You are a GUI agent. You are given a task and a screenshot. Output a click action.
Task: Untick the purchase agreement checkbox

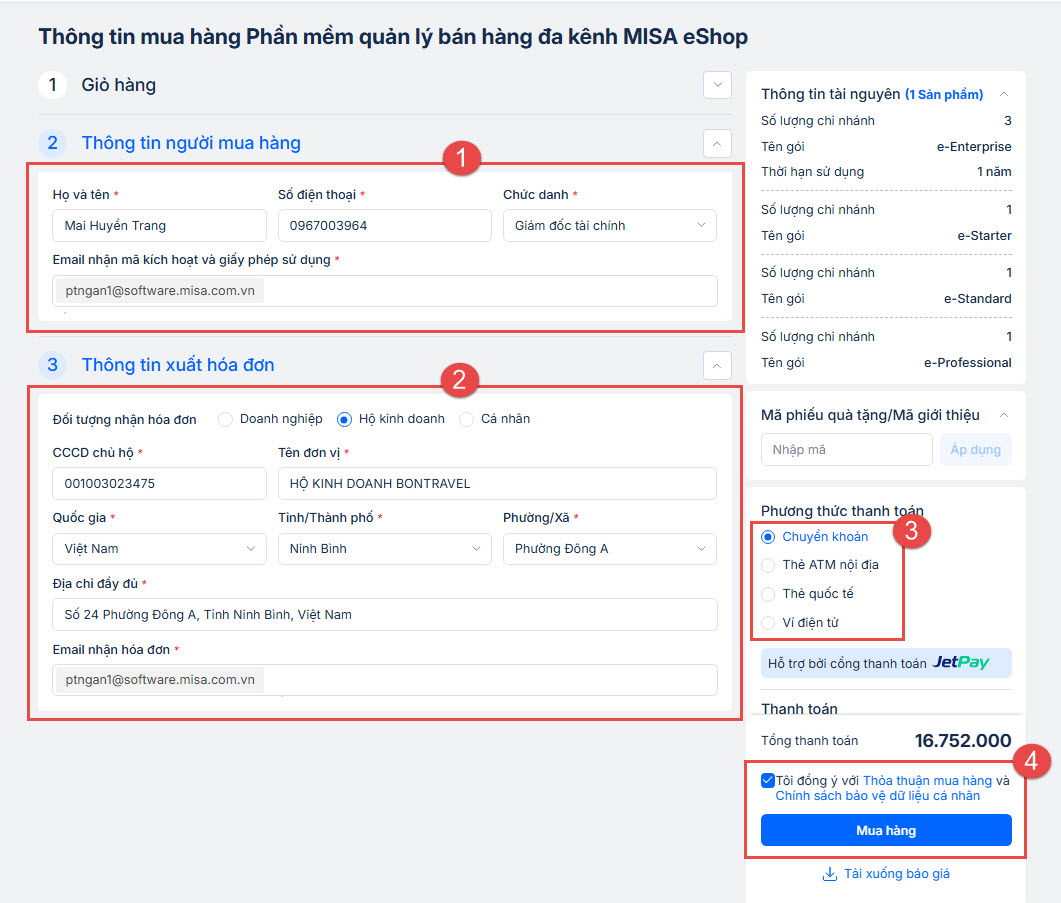click(767, 780)
